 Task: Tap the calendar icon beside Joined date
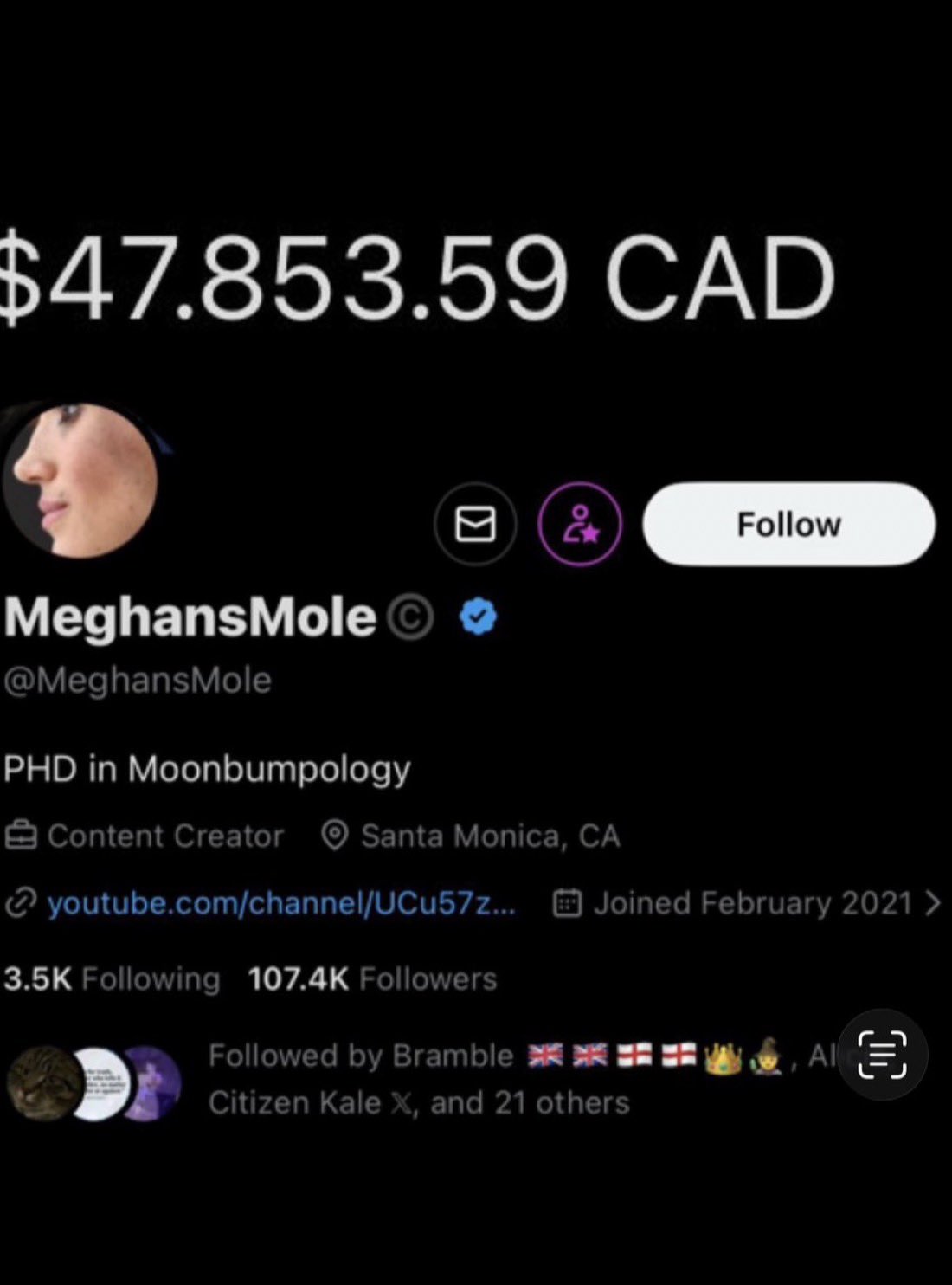(567, 903)
